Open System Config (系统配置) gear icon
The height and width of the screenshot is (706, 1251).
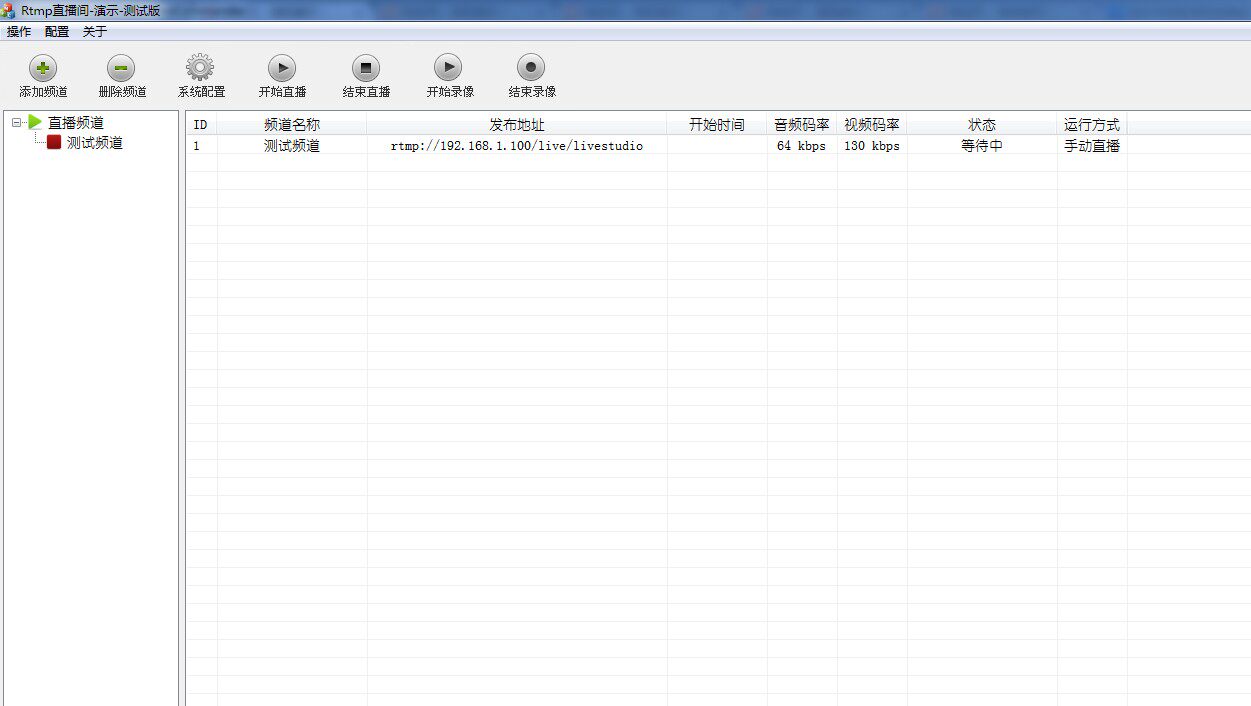pyautogui.click(x=200, y=68)
